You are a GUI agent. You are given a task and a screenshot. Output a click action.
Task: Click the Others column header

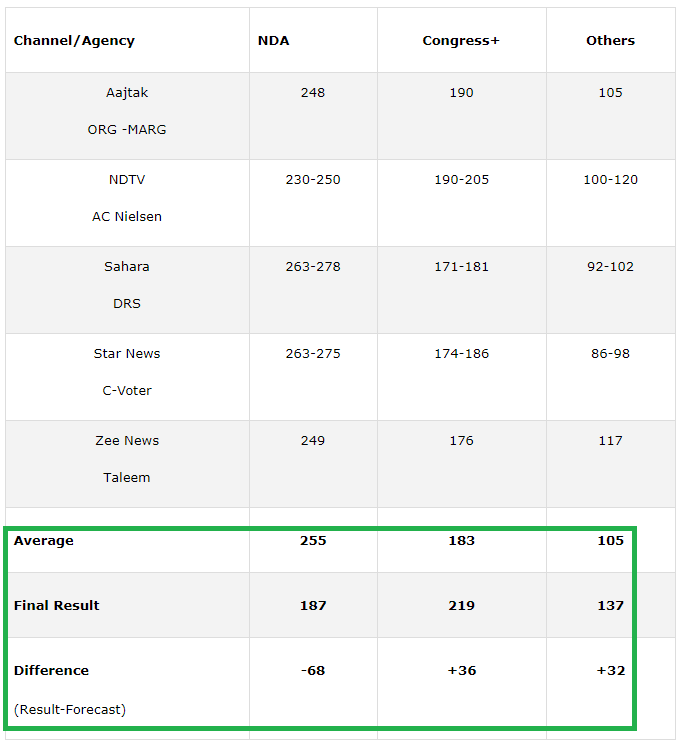[610, 41]
